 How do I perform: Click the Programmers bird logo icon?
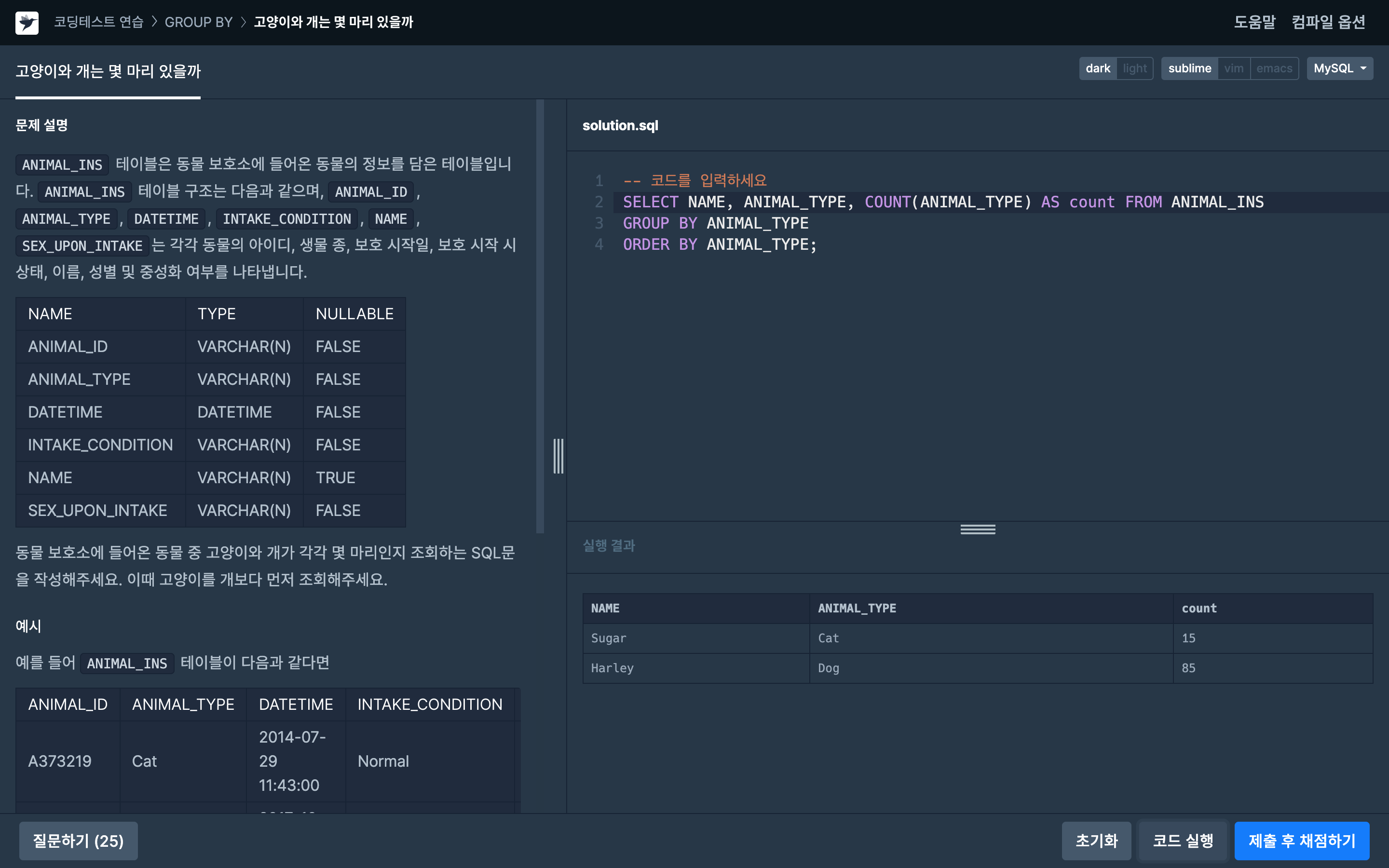click(x=27, y=22)
